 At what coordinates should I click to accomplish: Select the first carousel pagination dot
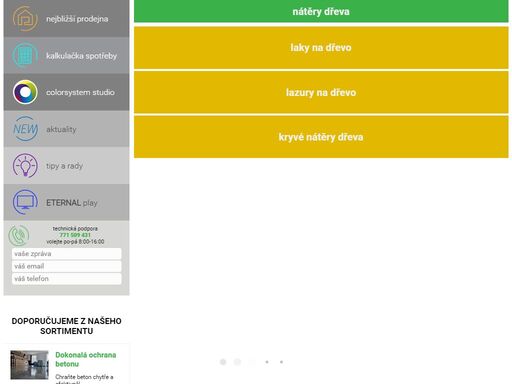point(223,362)
